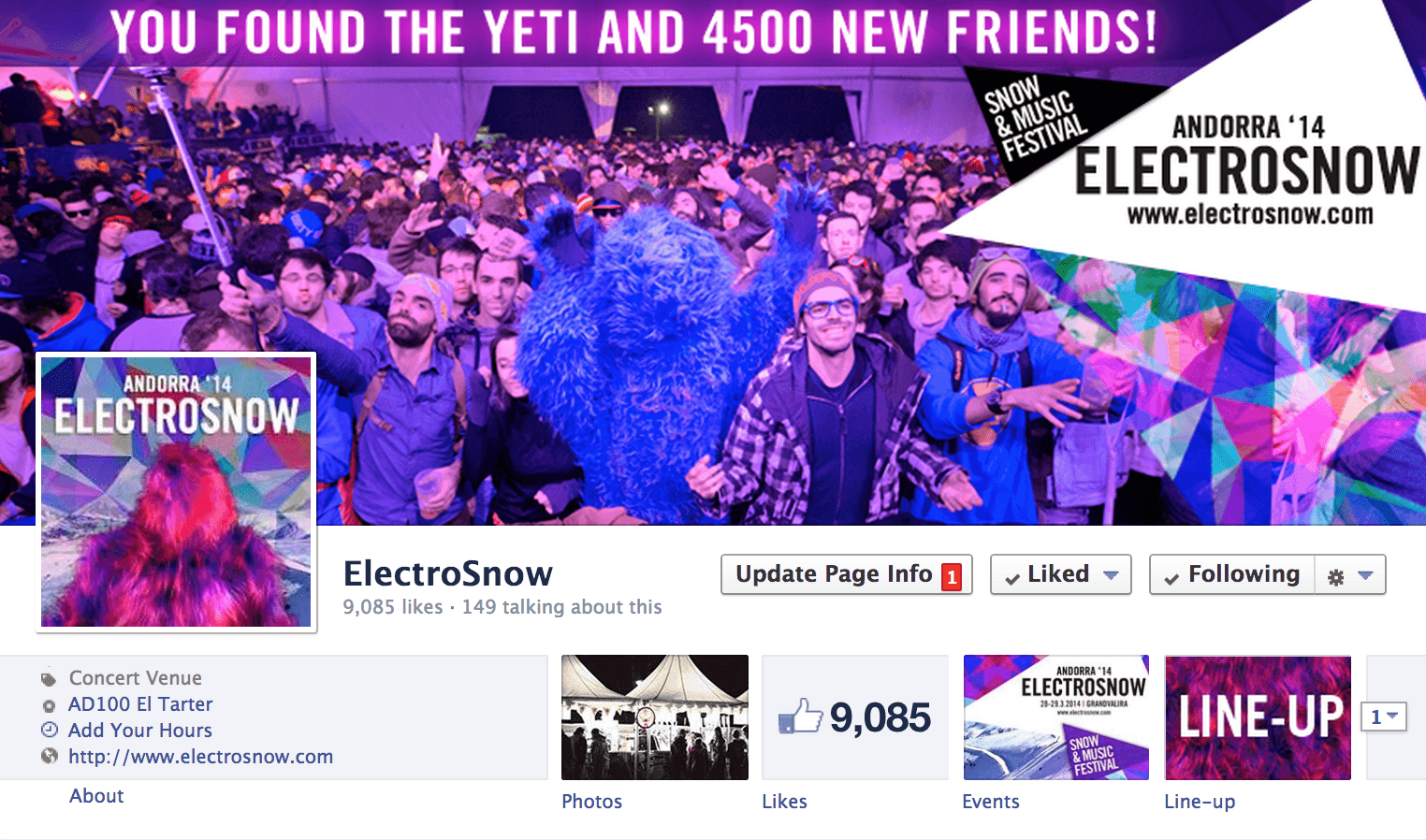This screenshot has width=1426, height=840.
Task: Open the gear settings icon next to Following
Action: click(x=1336, y=577)
